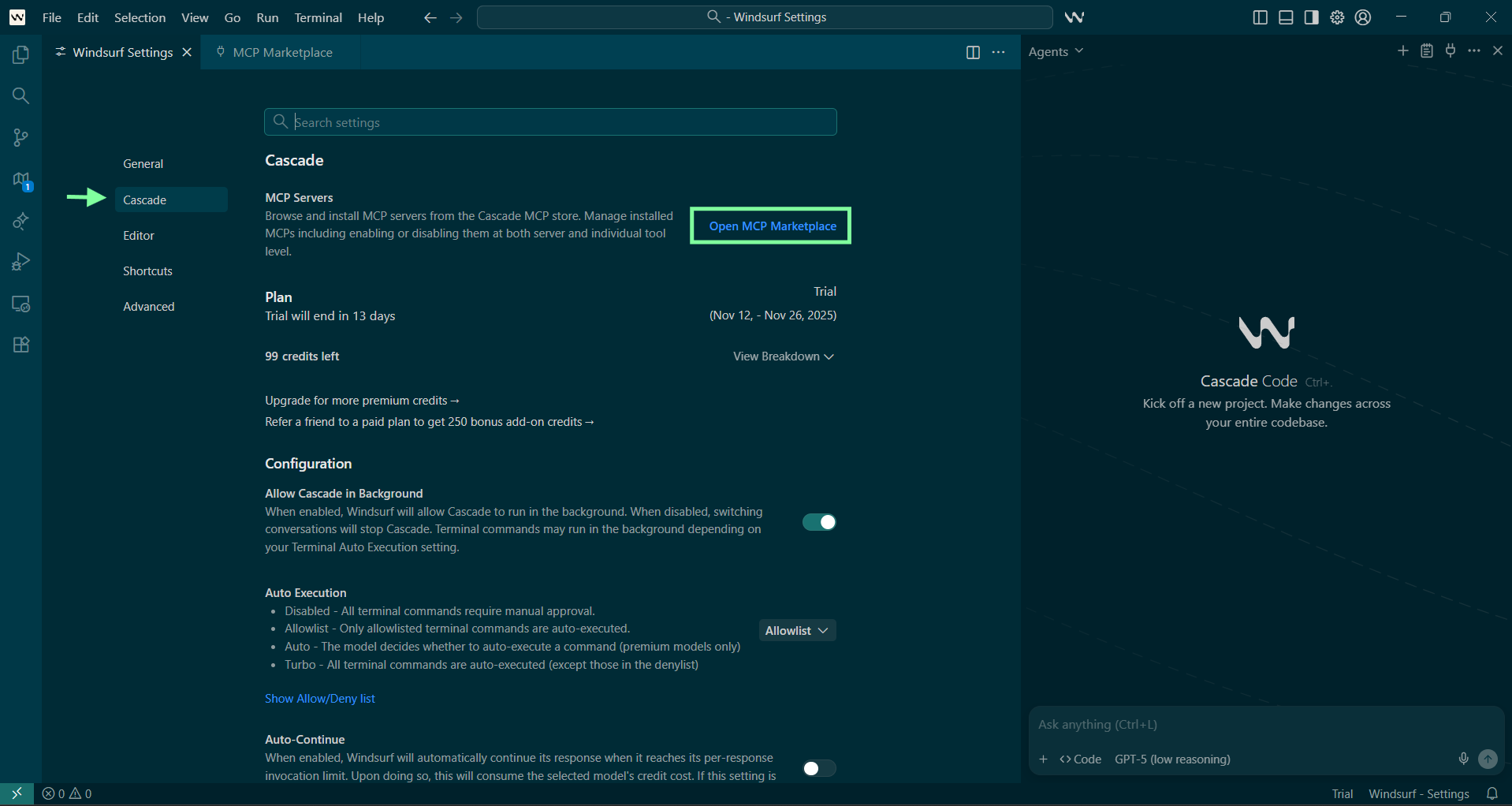Viewport: 1512px width, 806px height.
Task: Open the View menu
Action: click(x=195, y=17)
